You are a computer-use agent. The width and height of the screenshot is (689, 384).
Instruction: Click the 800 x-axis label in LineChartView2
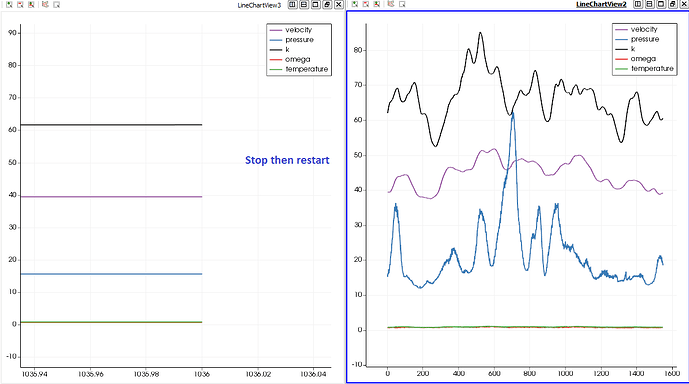(x=529, y=373)
